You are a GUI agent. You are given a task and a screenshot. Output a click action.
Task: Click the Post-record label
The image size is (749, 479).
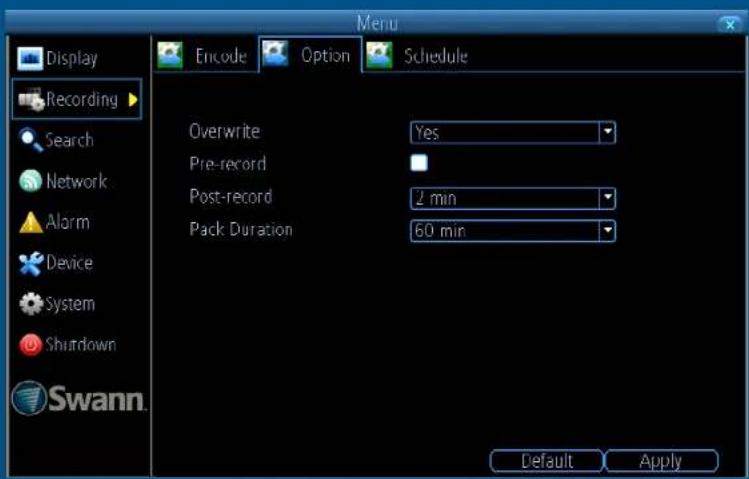pyautogui.click(x=231, y=196)
